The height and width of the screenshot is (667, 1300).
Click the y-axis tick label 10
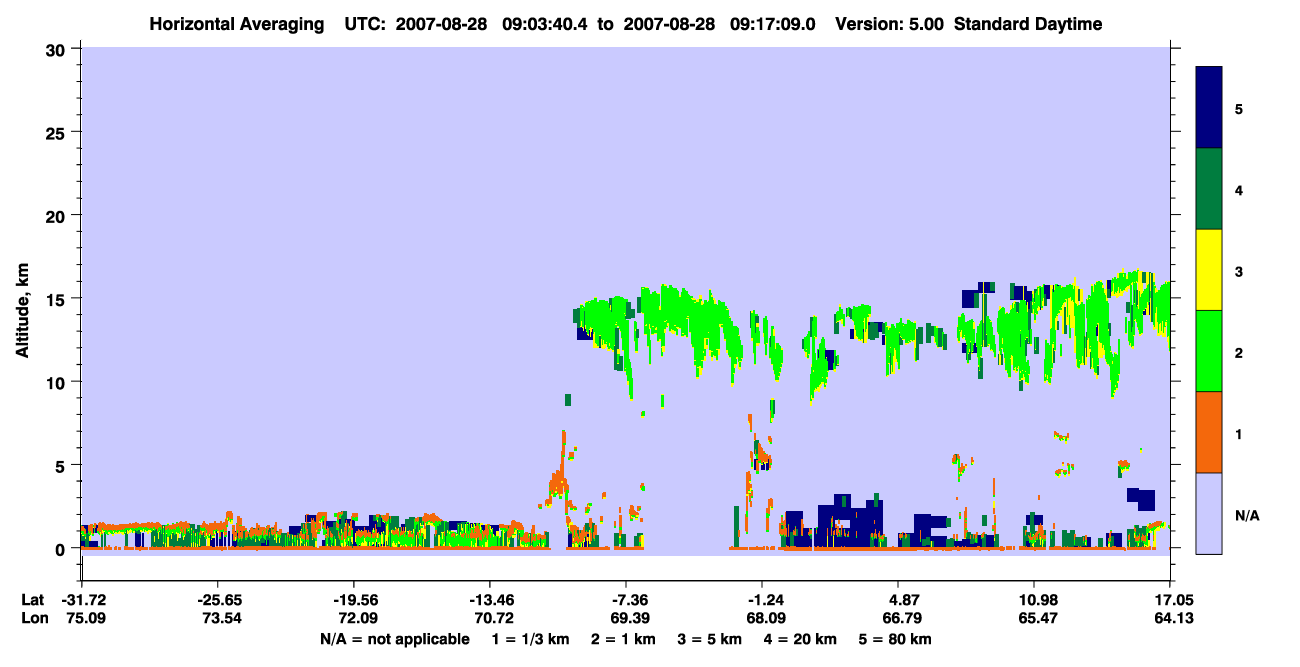coord(58,382)
